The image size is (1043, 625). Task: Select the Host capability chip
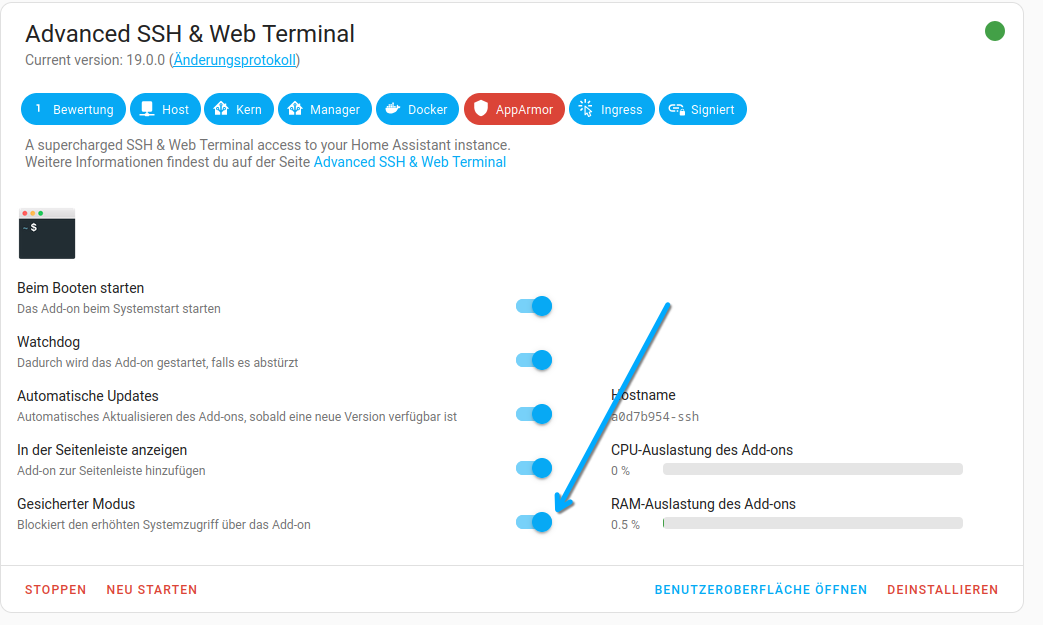(165, 109)
